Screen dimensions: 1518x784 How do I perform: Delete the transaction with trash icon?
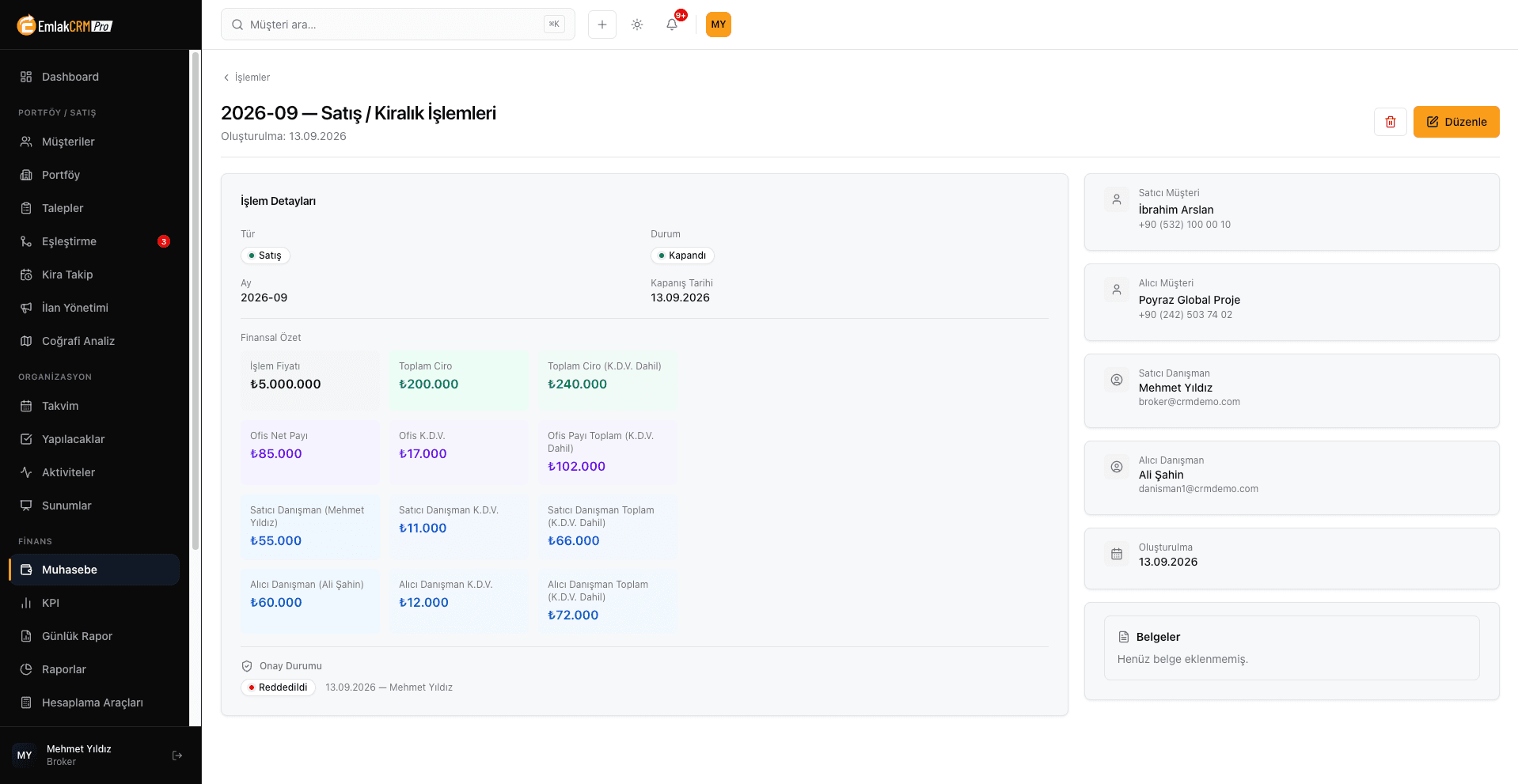click(1391, 122)
